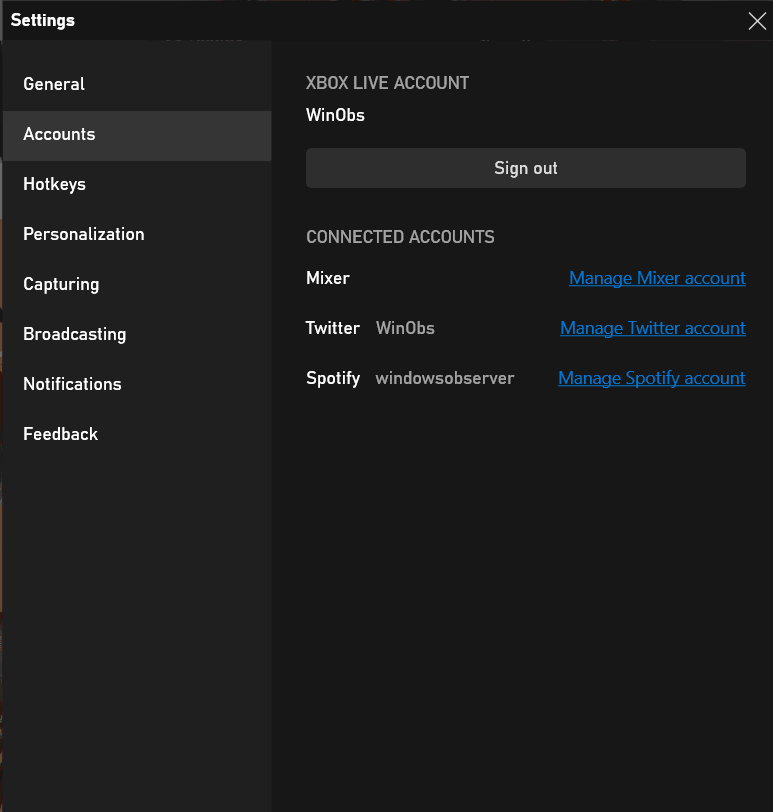This screenshot has height=812, width=773.
Task: Click the Settings window title
Action: (42, 21)
